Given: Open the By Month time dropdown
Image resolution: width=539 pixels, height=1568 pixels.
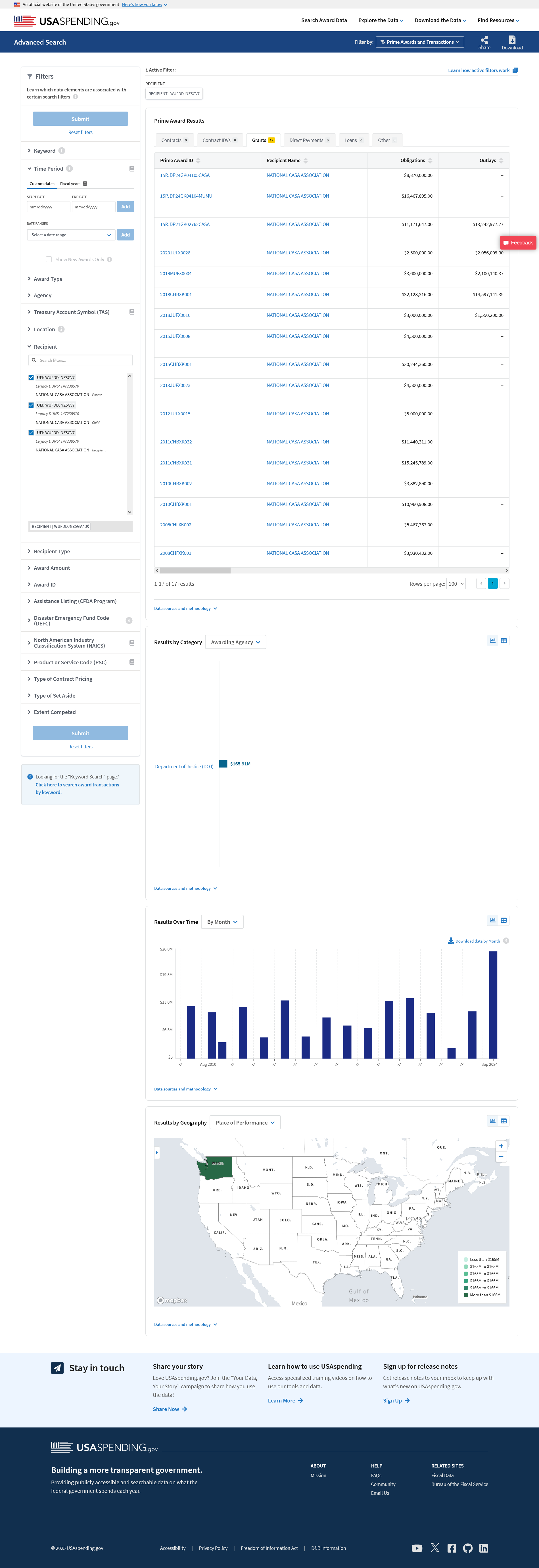Looking at the screenshot, I should pyautogui.click(x=222, y=922).
